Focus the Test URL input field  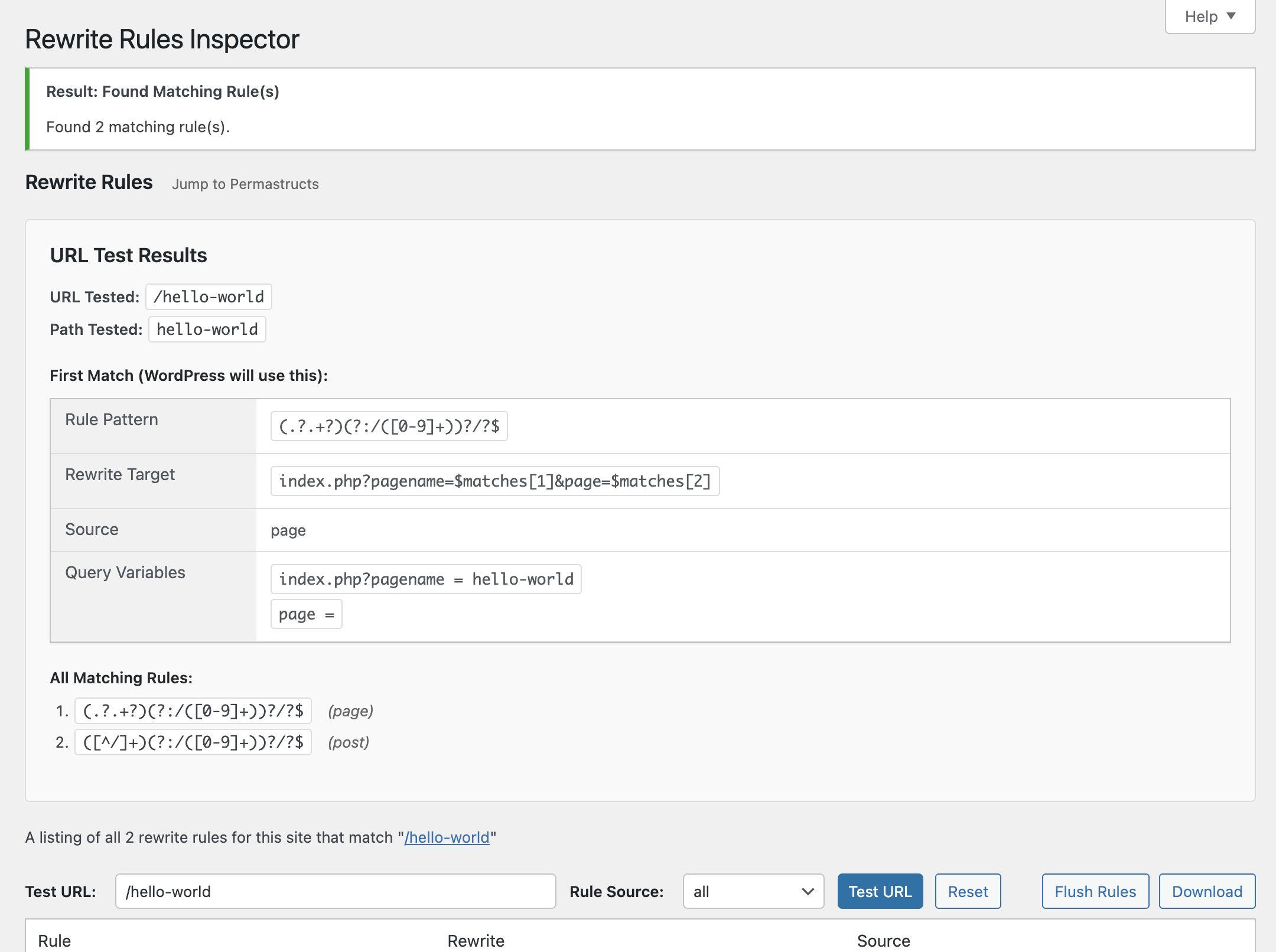click(336, 891)
